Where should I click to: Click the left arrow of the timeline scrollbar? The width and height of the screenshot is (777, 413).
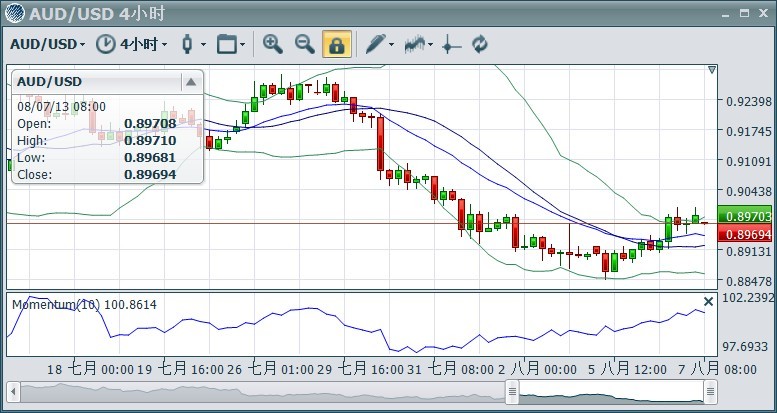click(13, 392)
